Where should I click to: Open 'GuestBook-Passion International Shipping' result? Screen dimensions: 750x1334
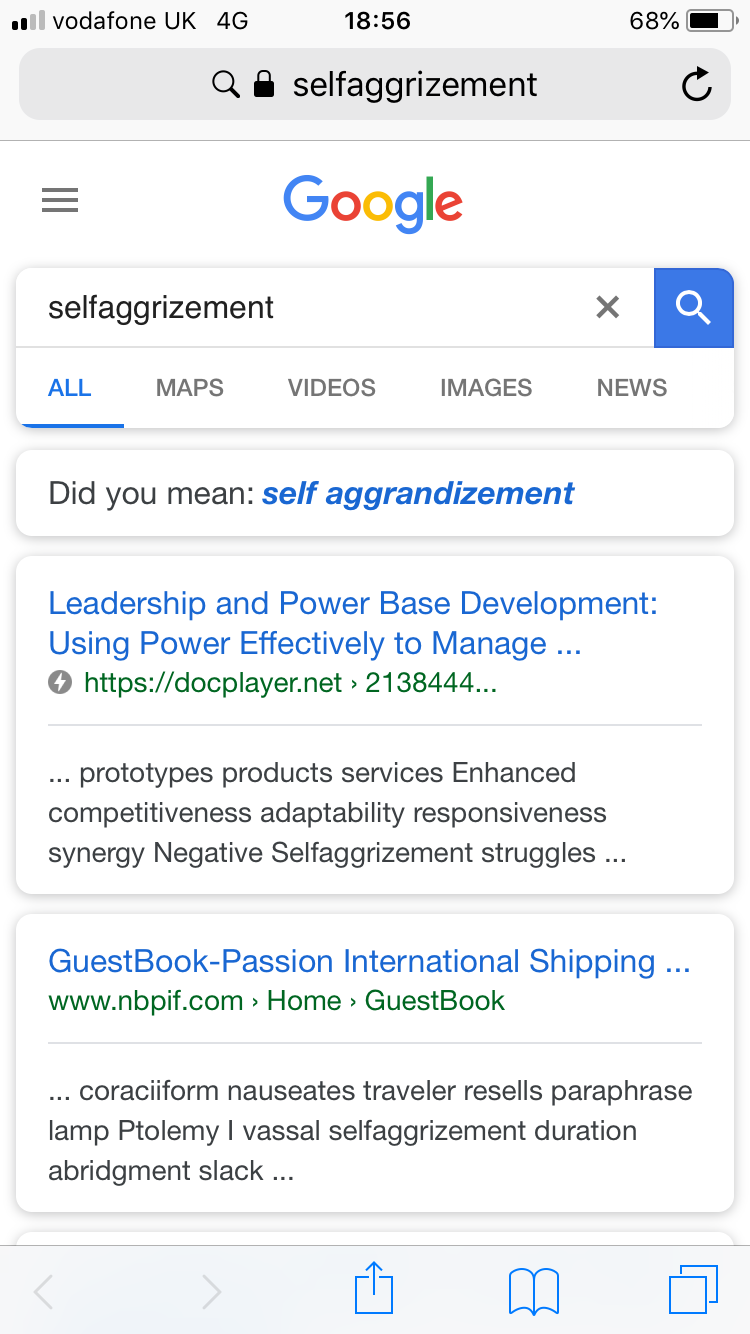[369, 962]
